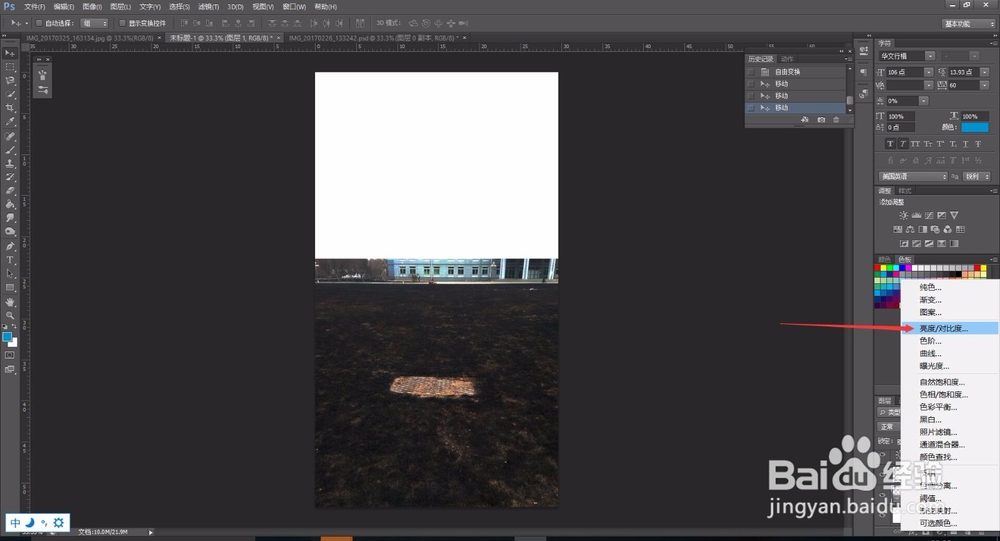Switch to IMG_20170226_133242.psd document tab

pyautogui.click(x=372, y=38)
